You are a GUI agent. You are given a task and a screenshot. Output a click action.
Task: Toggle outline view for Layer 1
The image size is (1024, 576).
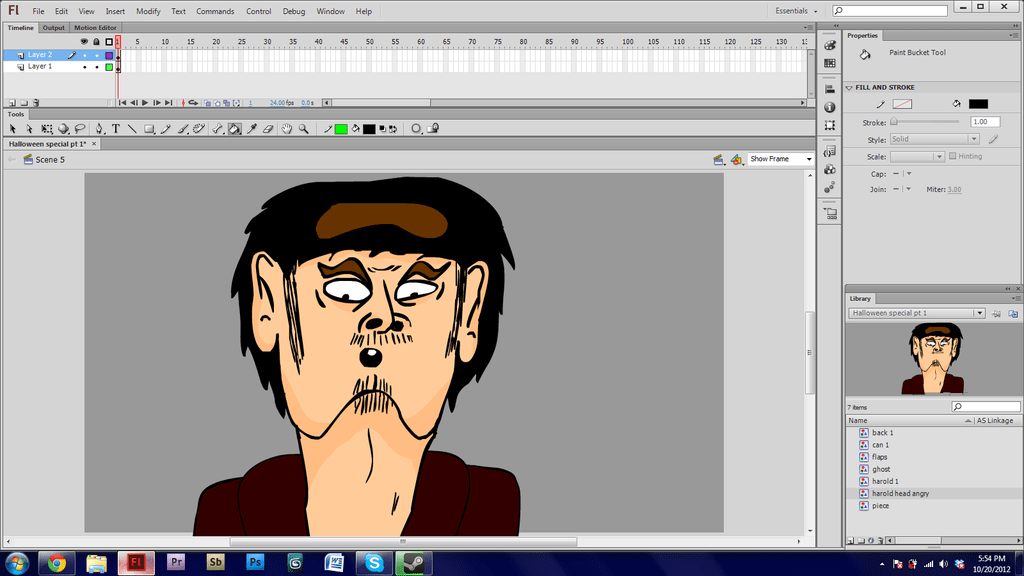(109, 67)
